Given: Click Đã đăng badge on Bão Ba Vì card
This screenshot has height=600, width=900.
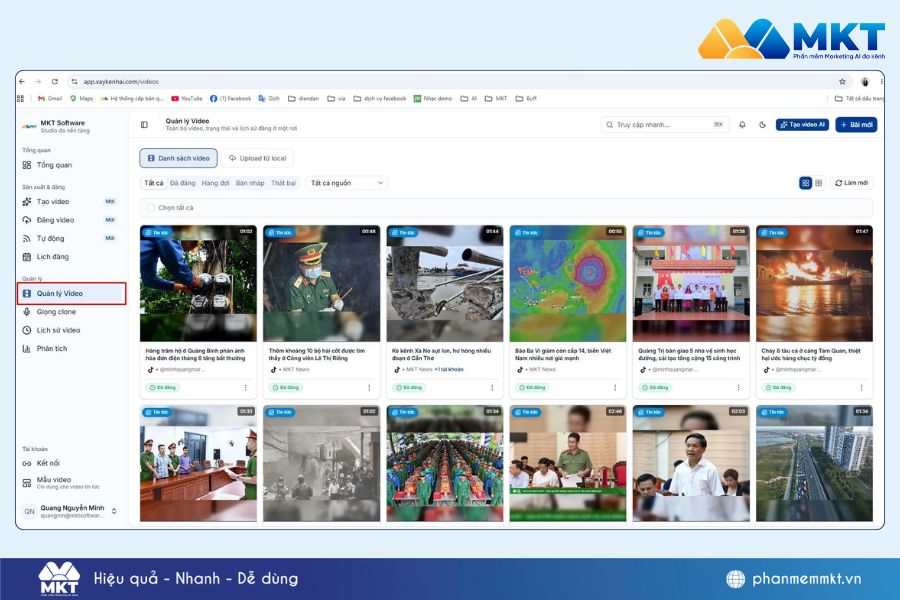Looking at the screenshot, I should click(x=532, y=388).
